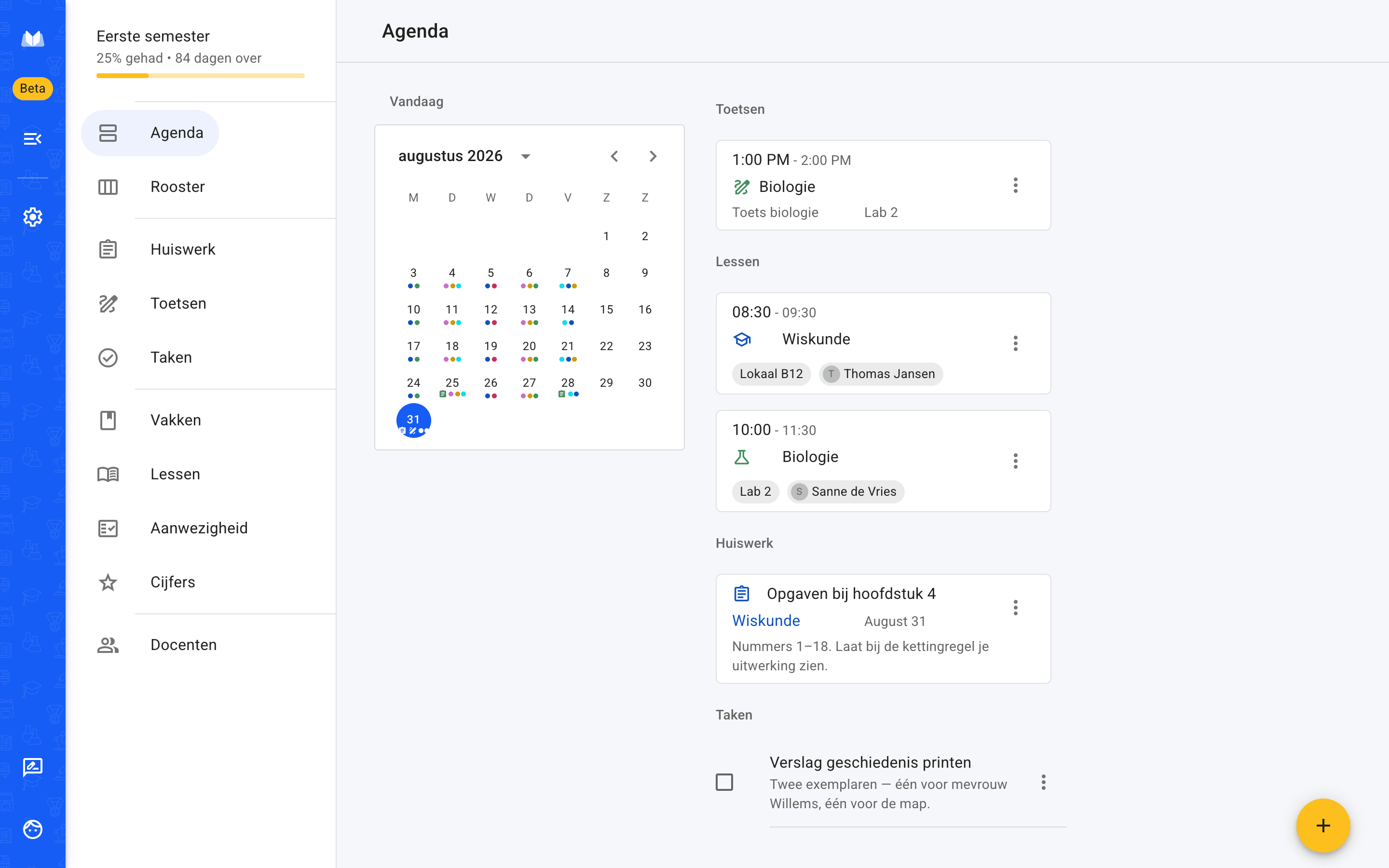
Task: Go to previous month arrow
Action: pyautogui.click(x=614, y=156)
